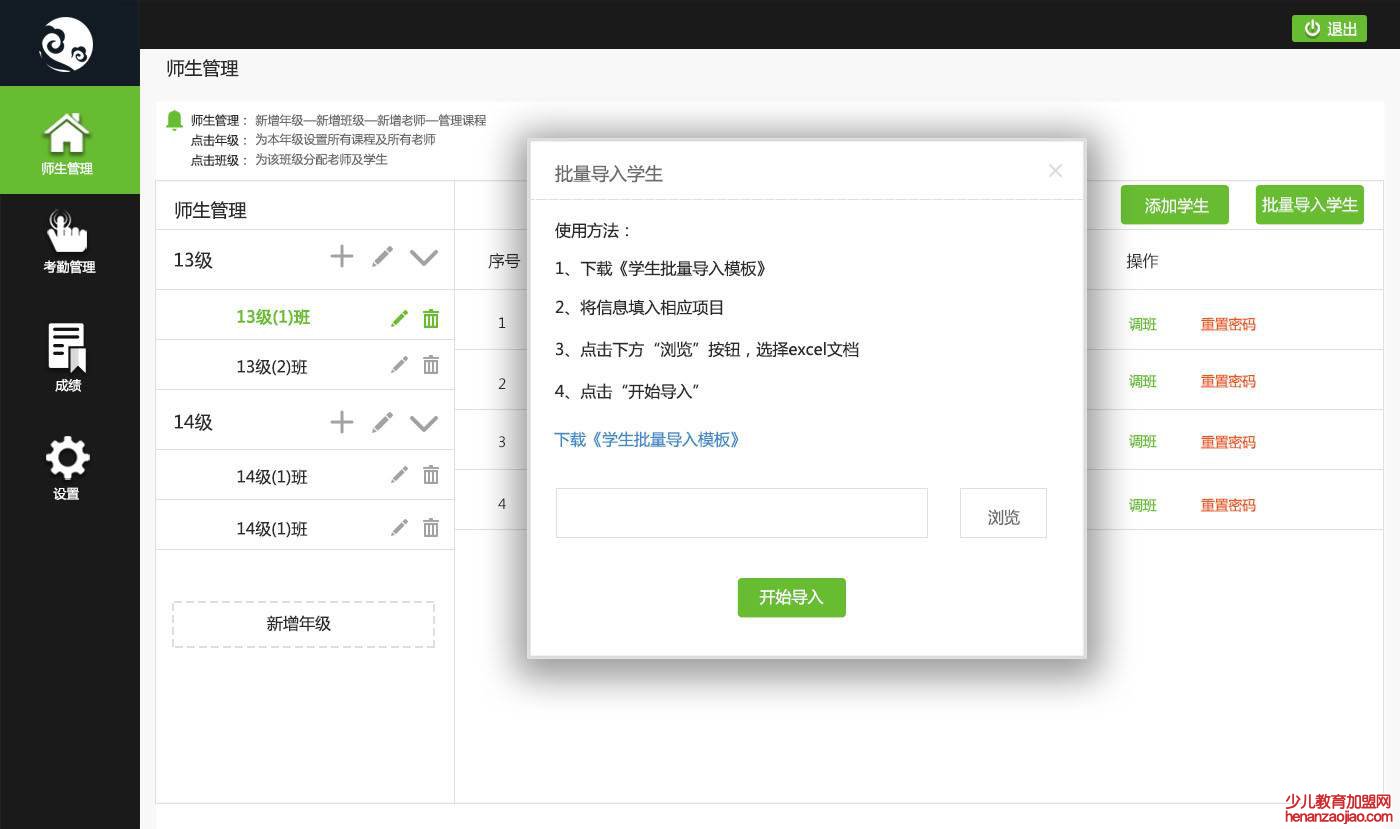1400x829 pixels.
Task: Click instruction step 4、点击“开始导入”
Action: (627, 392)
